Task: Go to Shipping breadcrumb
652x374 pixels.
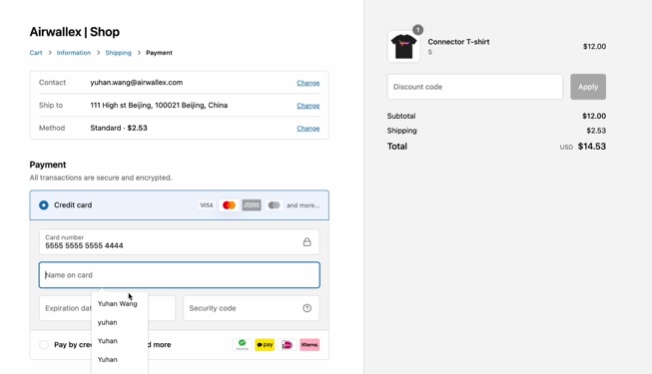Action: coord(118,53)
